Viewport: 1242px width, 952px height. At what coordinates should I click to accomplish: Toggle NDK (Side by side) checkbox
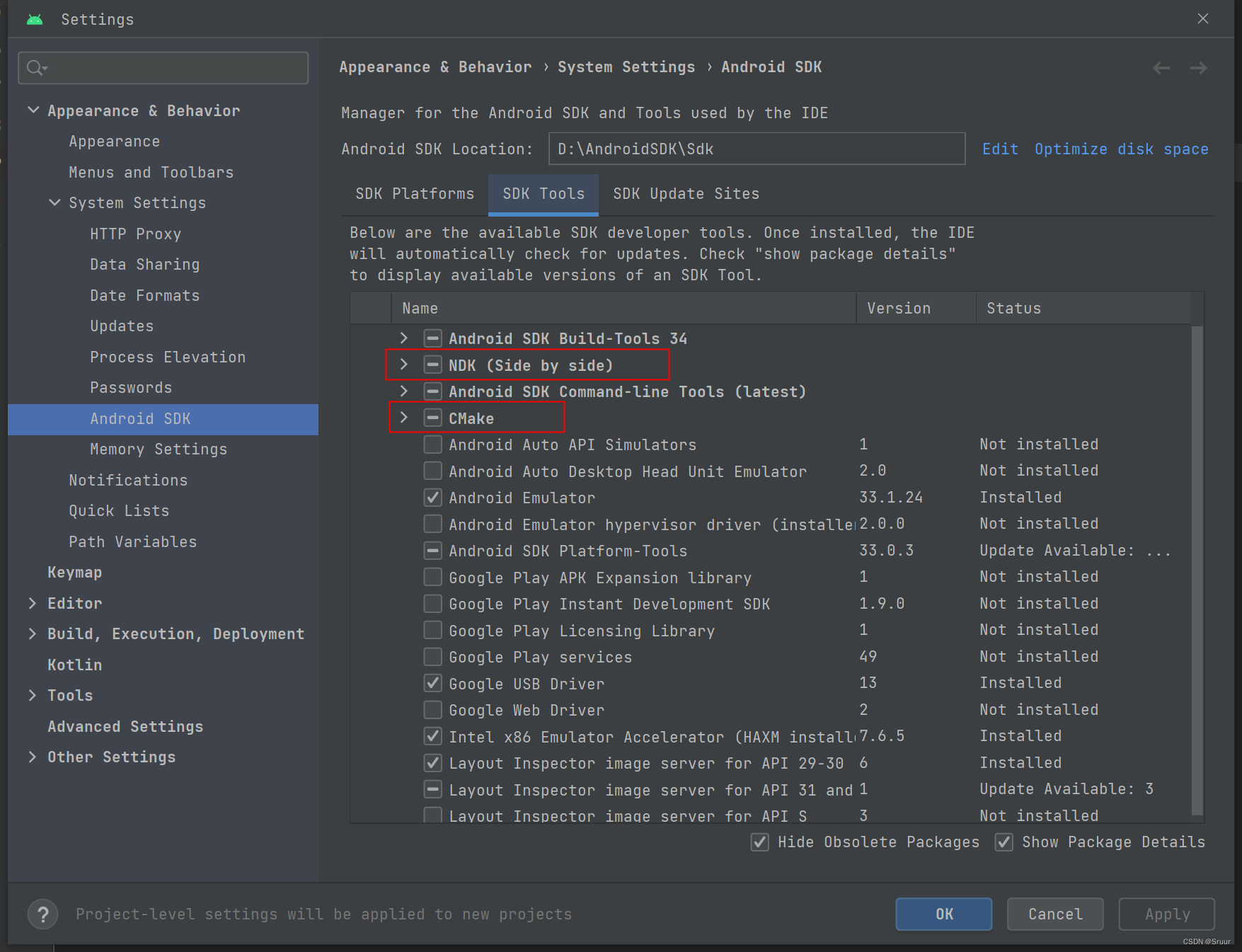(432, 365)
